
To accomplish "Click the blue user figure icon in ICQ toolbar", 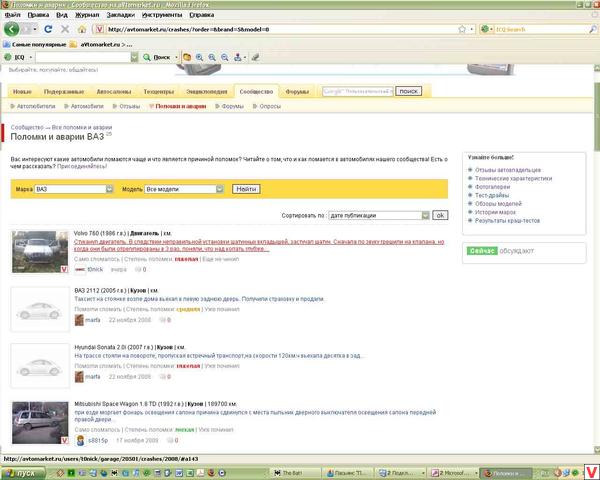I will point(238,57).
